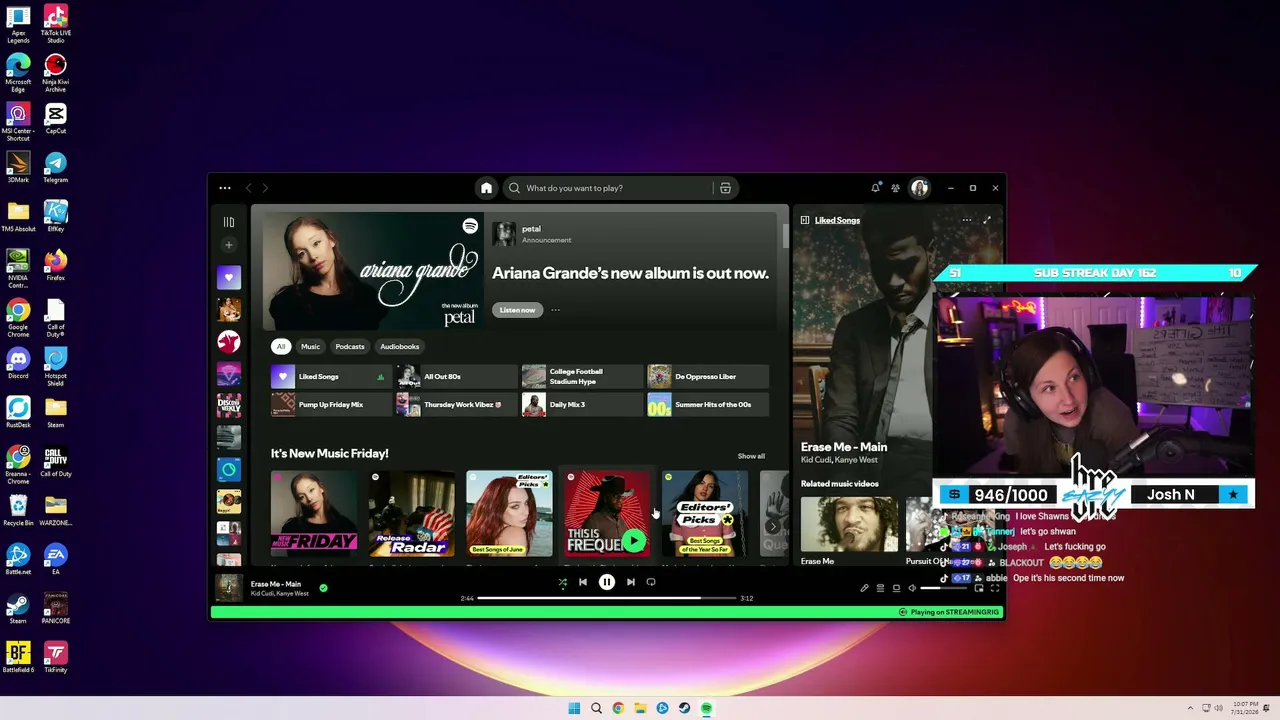Image resolution: width=1280 pixels, height=720 pixels.
Task: Open the Daily Mix 3 tile
Action: click(582, 405)
